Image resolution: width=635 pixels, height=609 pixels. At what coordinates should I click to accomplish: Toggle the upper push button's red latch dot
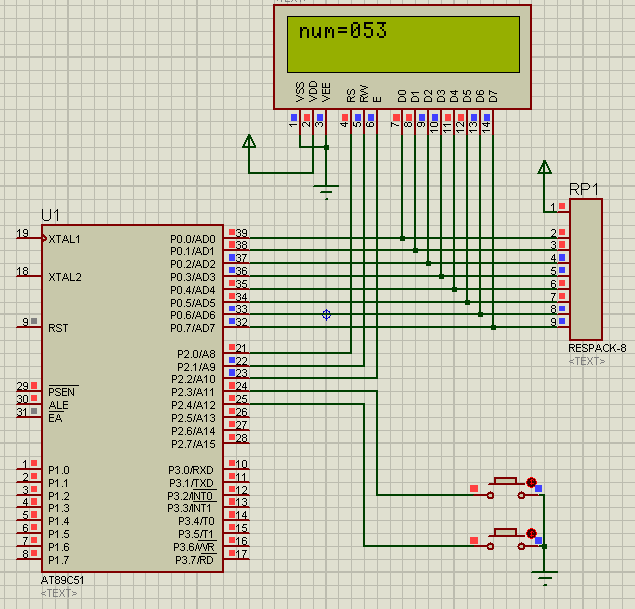[x=531, y=481]
